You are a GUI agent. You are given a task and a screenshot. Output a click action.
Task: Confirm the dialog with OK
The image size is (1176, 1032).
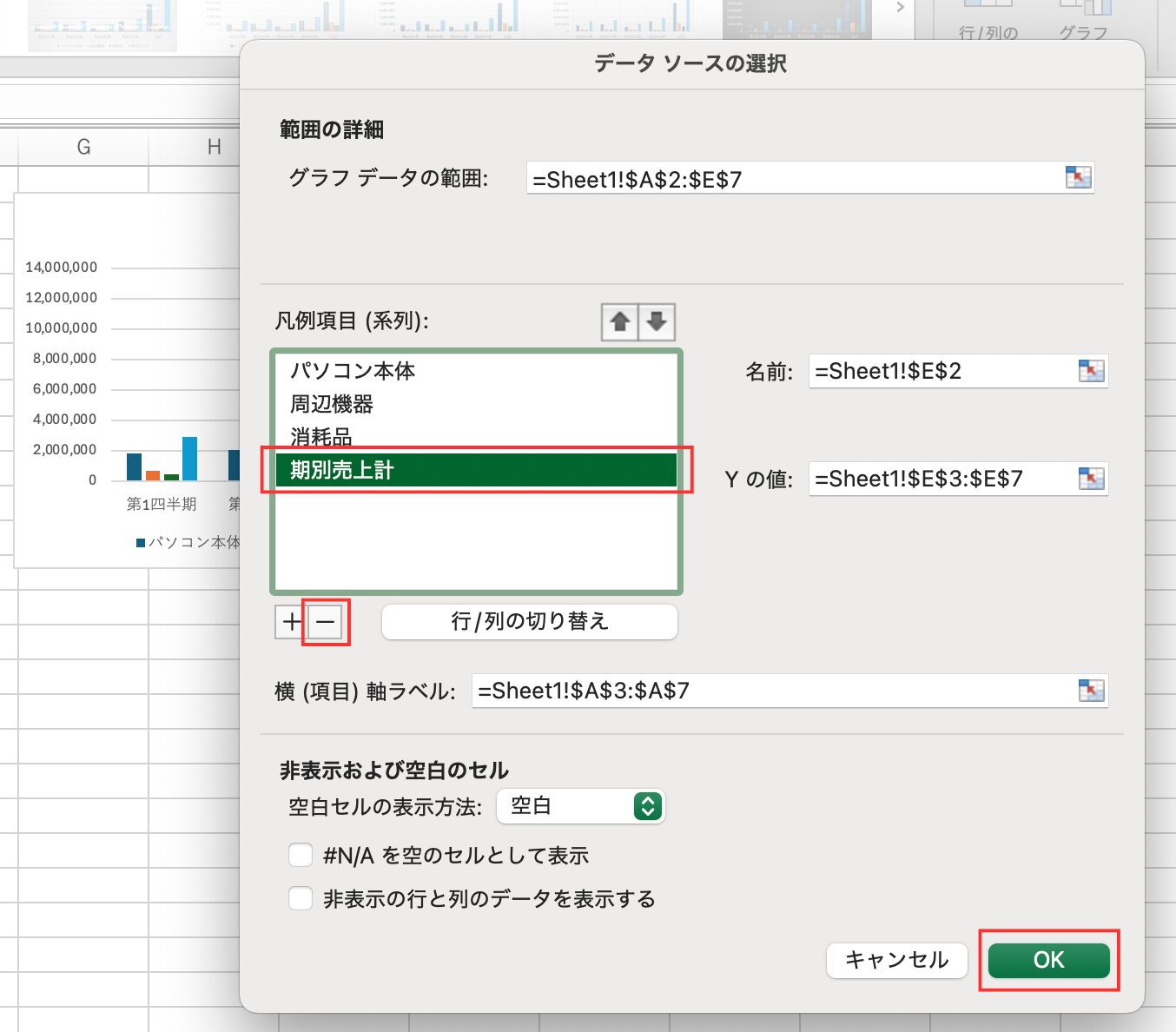click(1048, 960)
